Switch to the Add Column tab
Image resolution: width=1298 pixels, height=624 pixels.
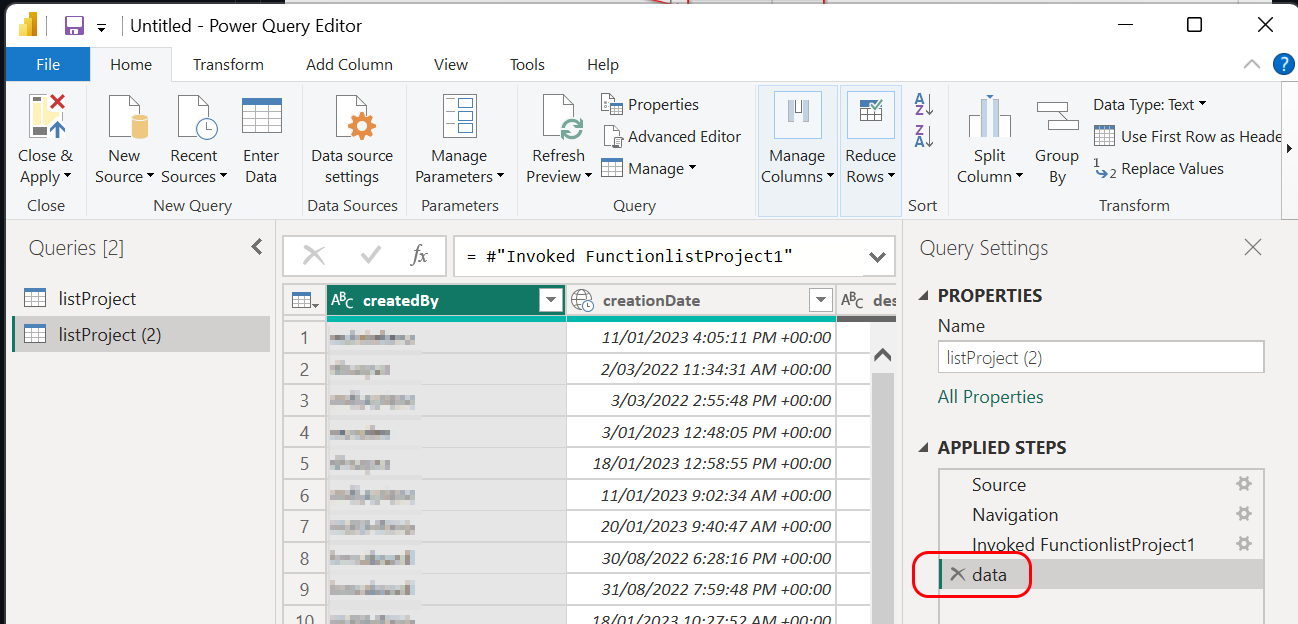coord(349,64)
